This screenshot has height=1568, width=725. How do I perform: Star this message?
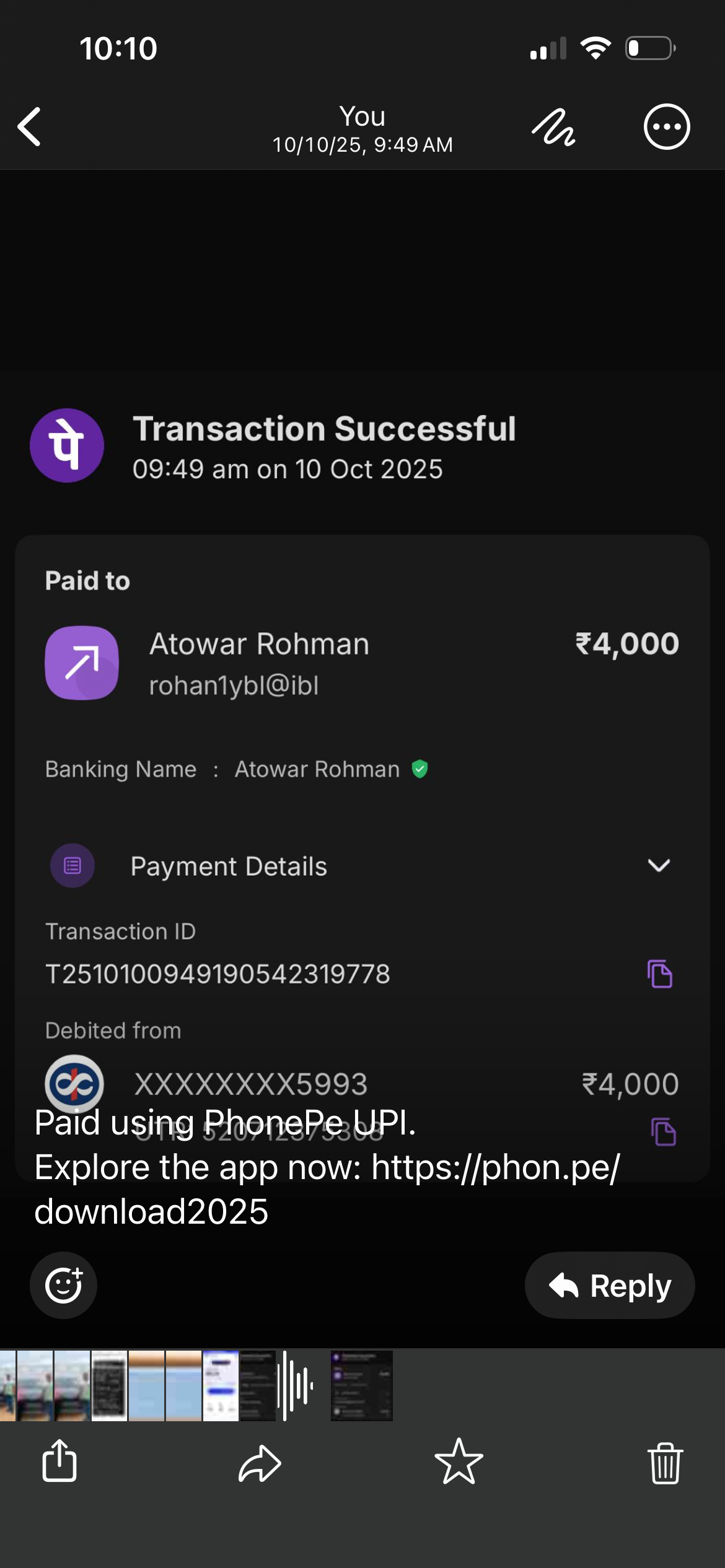coord(459,1461)
